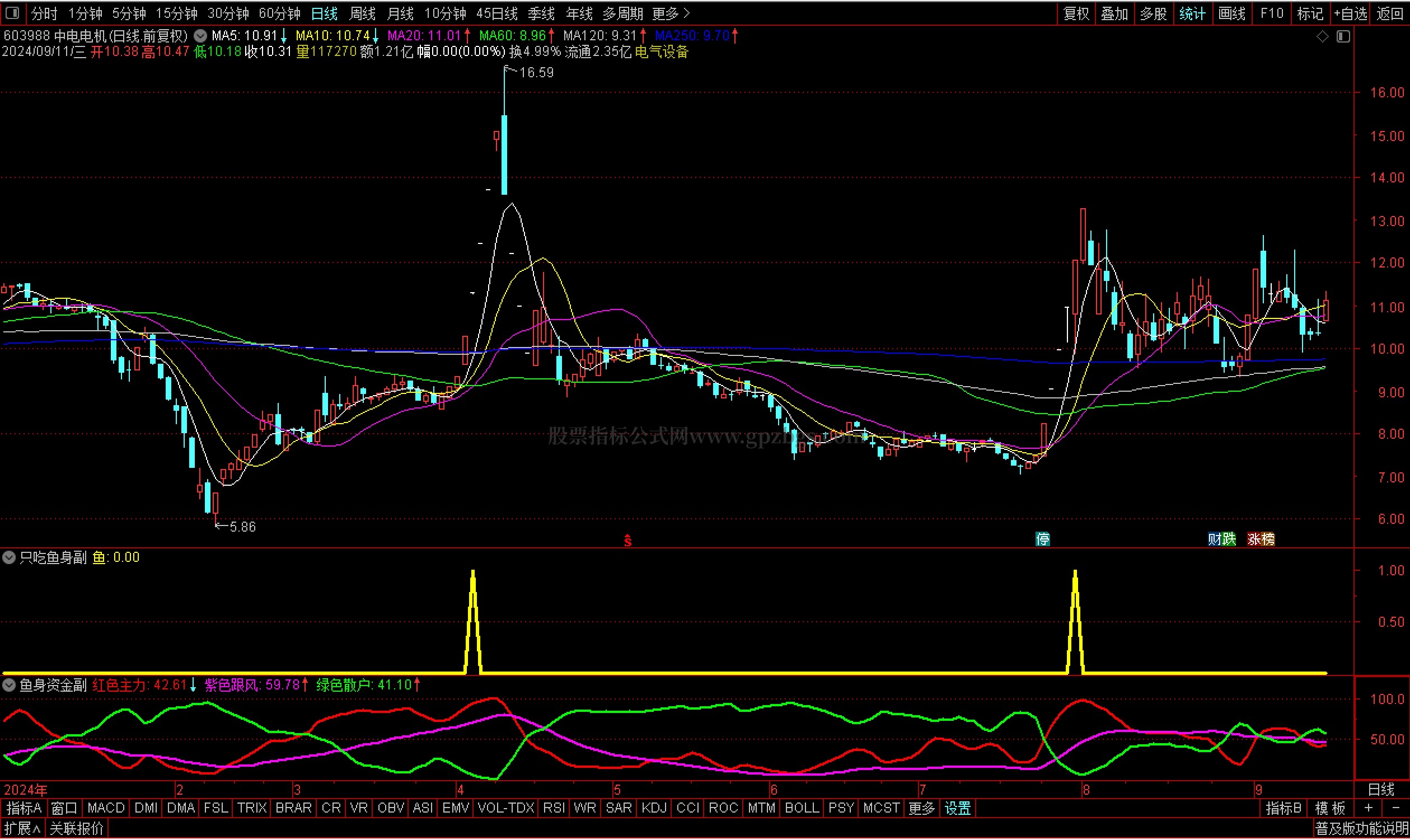
Task: Zoom out with the − button
Action: [1395, 809]
